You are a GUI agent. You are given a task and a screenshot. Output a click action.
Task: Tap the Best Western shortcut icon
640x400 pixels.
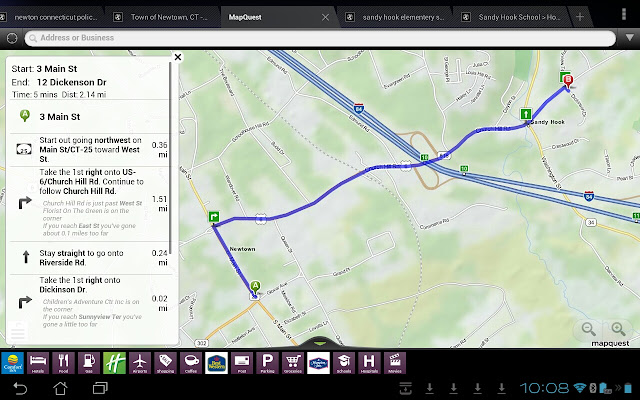[x=216, y=363]
